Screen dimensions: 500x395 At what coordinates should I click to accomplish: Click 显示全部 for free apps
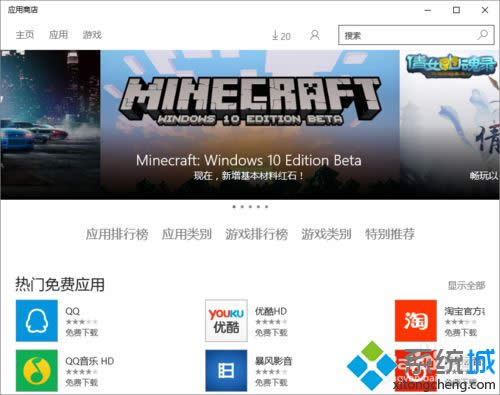(x=466, y=286)
